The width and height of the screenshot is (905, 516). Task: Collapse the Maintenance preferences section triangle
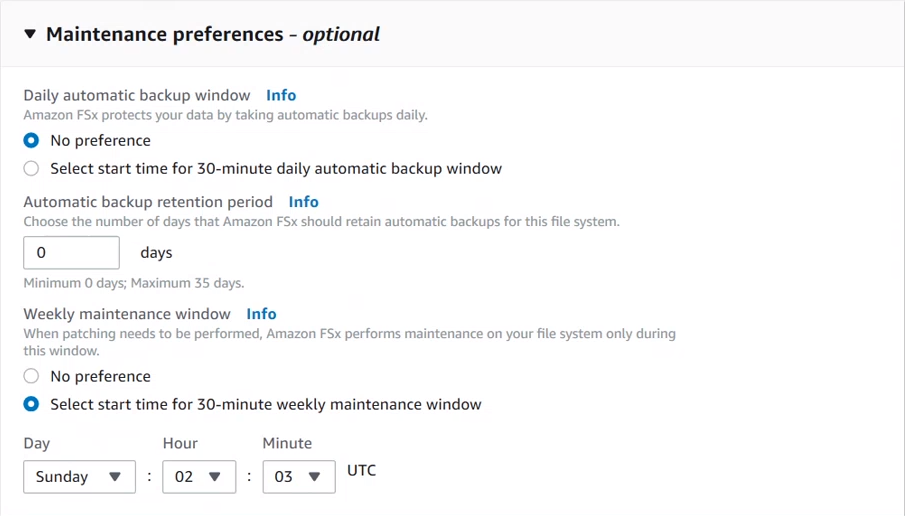coord(30,34)
